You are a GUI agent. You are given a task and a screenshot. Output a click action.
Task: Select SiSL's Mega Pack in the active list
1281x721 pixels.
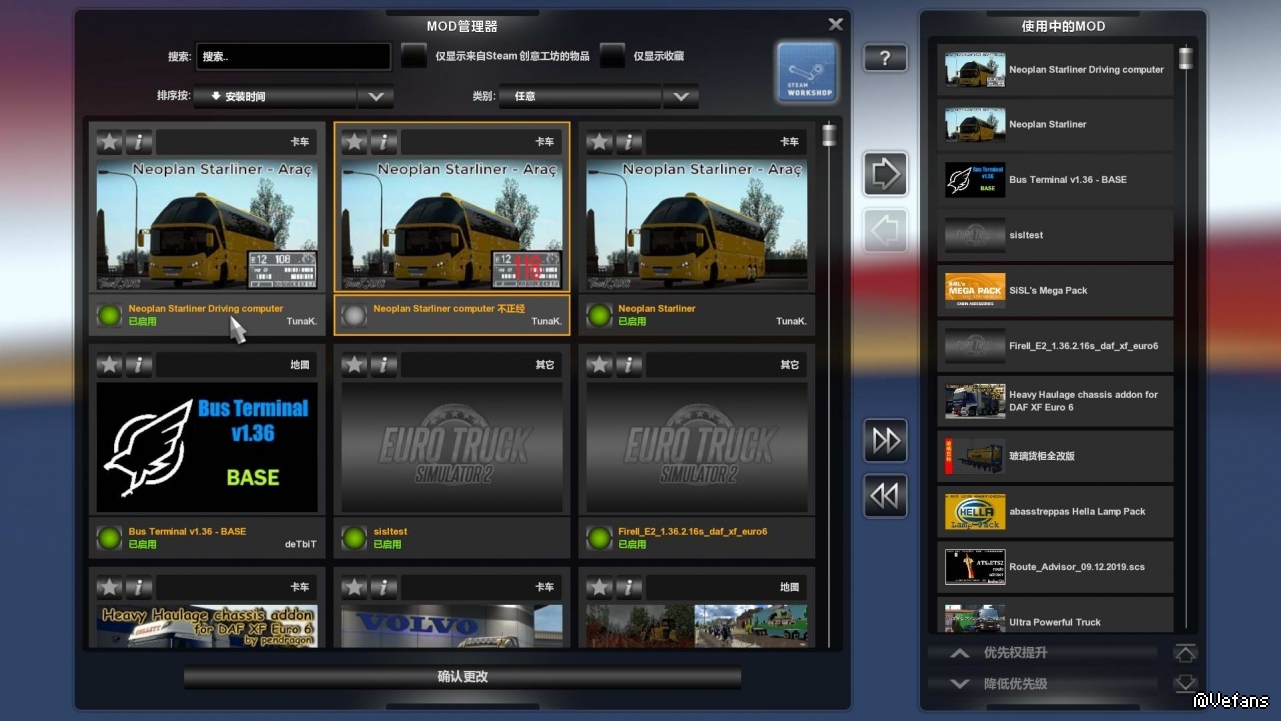[1055, 291]
